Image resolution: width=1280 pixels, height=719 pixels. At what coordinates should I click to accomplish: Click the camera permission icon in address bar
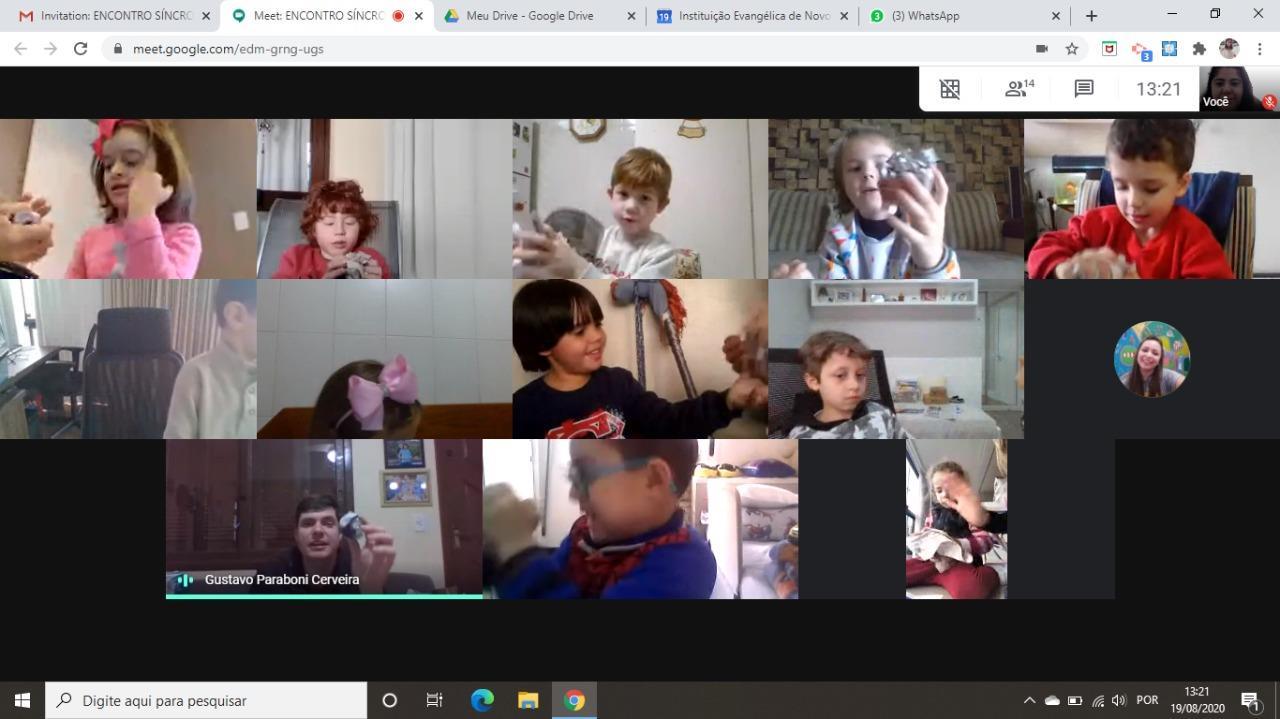[1041, 48]
